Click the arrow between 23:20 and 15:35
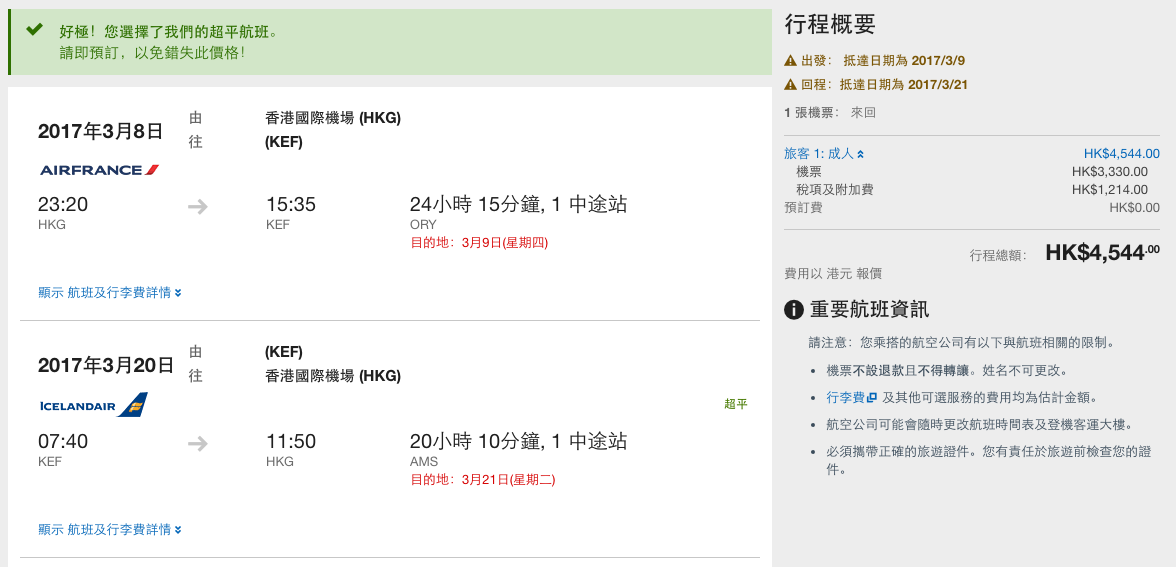The image size is (1176, 567). (198, 206)
